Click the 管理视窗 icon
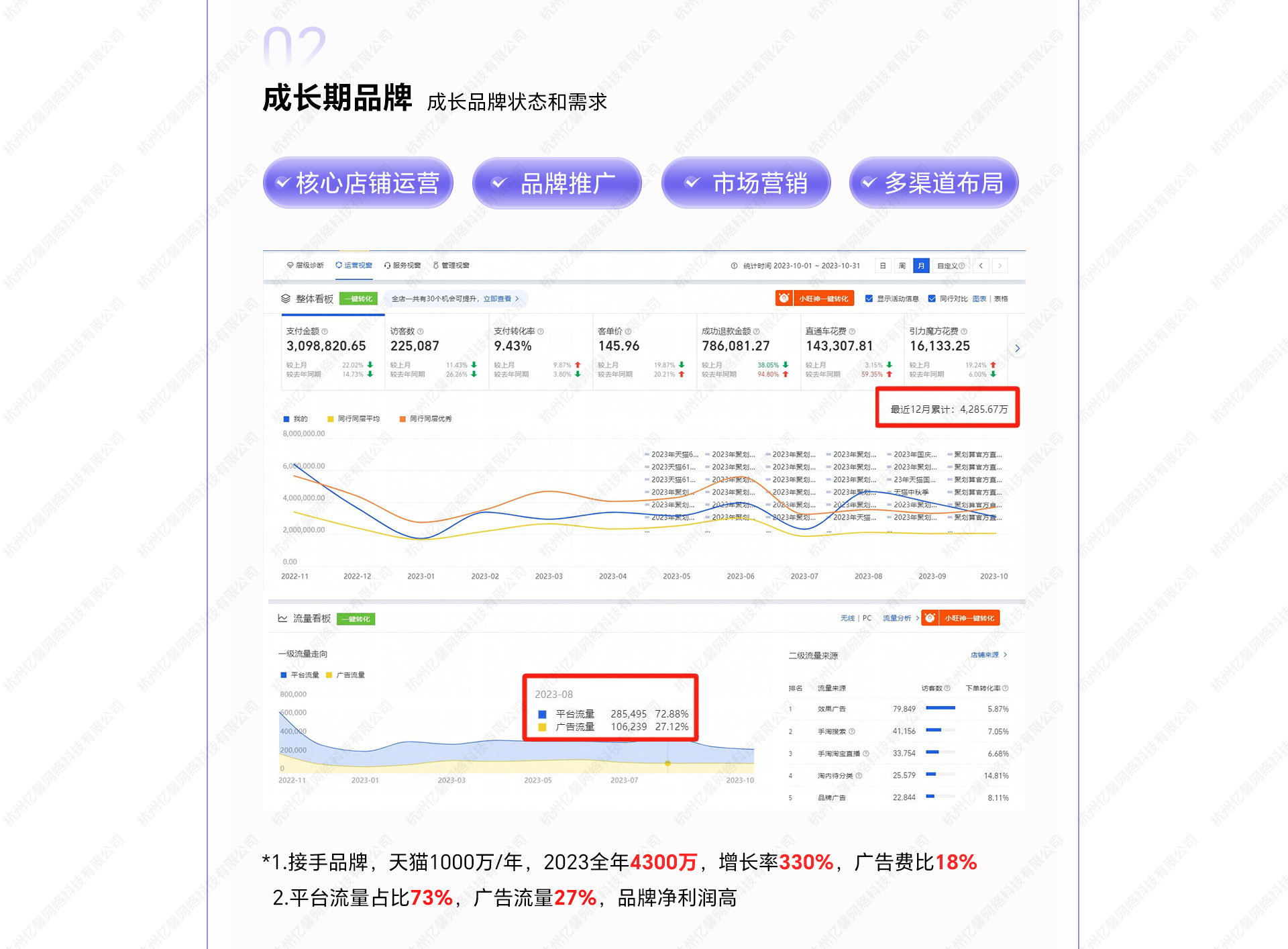Viewport: 1288px width, 949px height. [436, 265]
